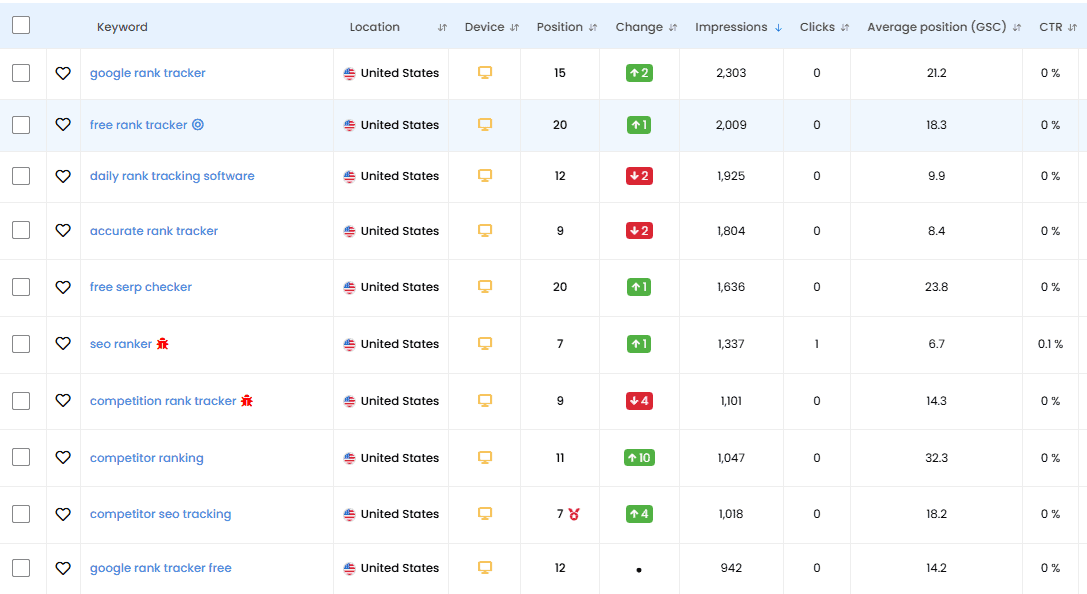The image size is (1087, 594).
Task: Select the 'free serp checker' row checkbox
Action: coord(21,287)
